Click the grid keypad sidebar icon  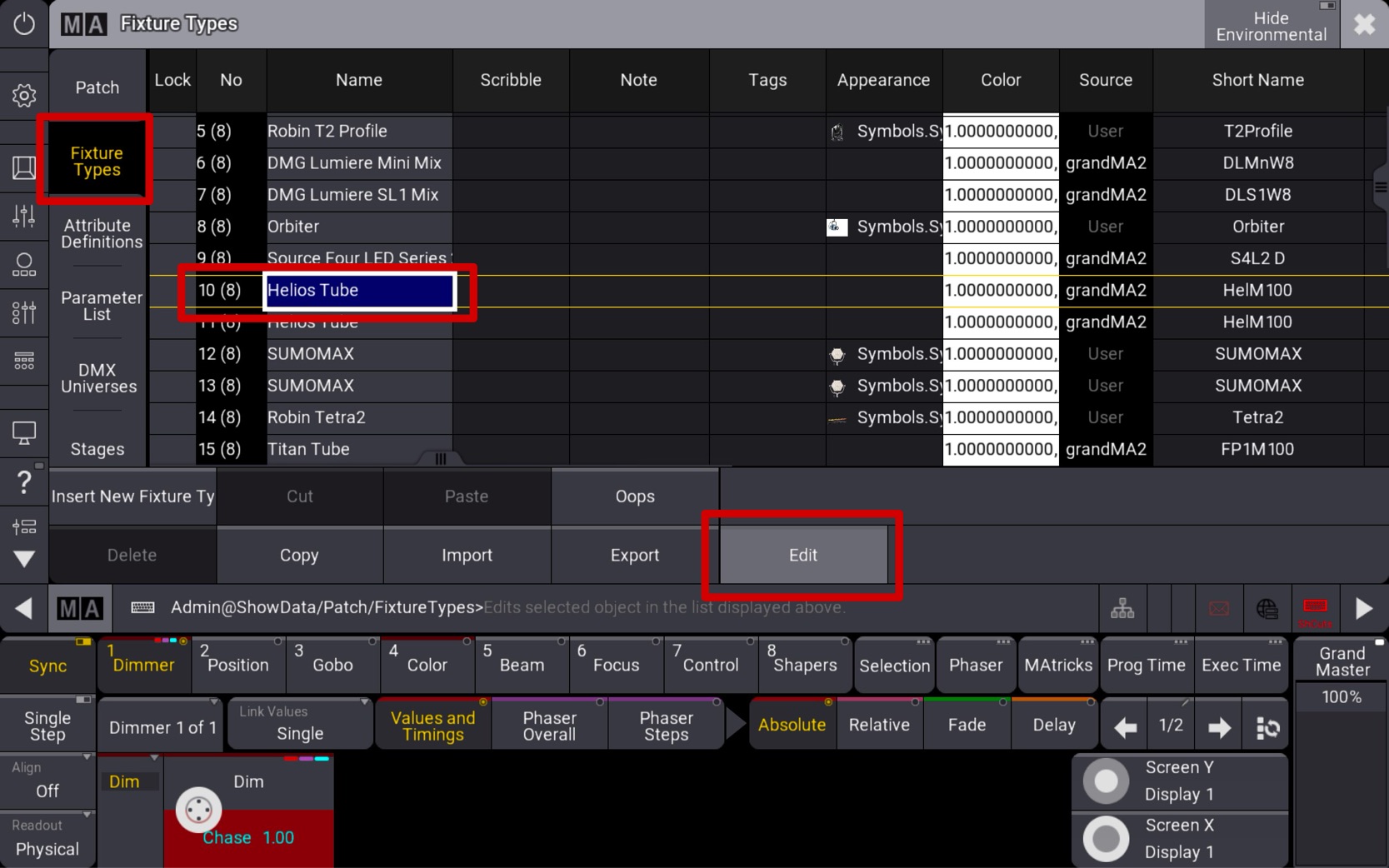tap(23, 361)
